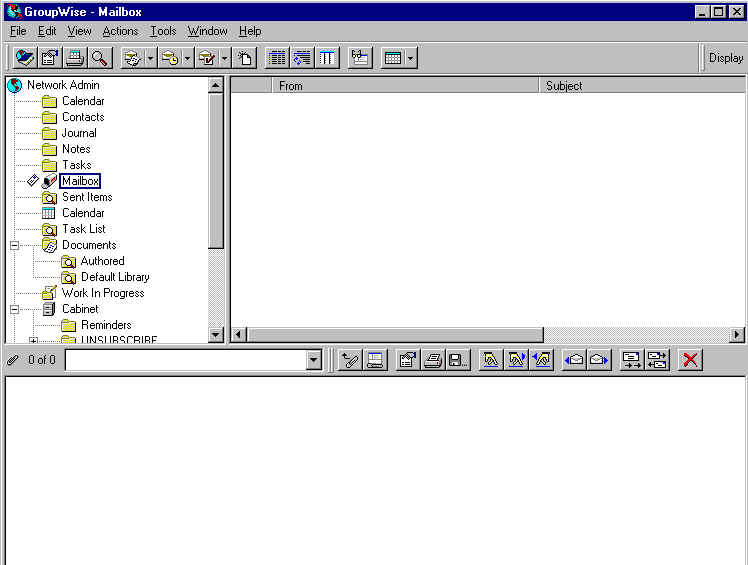The image size is (748, 565).
Task: Open the new task dropdown arrow
Action: [x=225, y=58]
